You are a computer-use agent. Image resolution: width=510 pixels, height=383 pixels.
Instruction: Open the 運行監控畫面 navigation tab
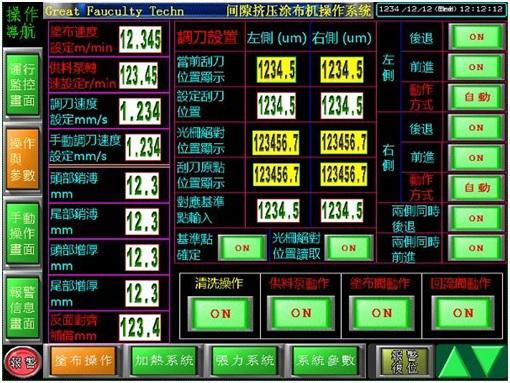click(23, 85)
